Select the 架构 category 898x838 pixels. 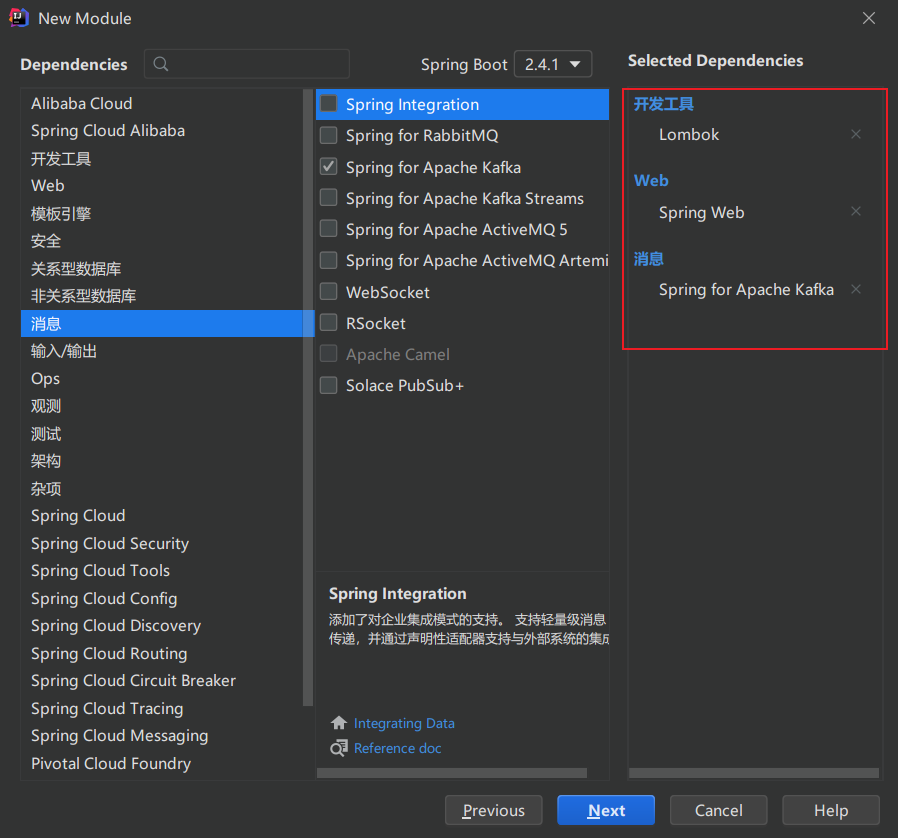click(162, 461)
